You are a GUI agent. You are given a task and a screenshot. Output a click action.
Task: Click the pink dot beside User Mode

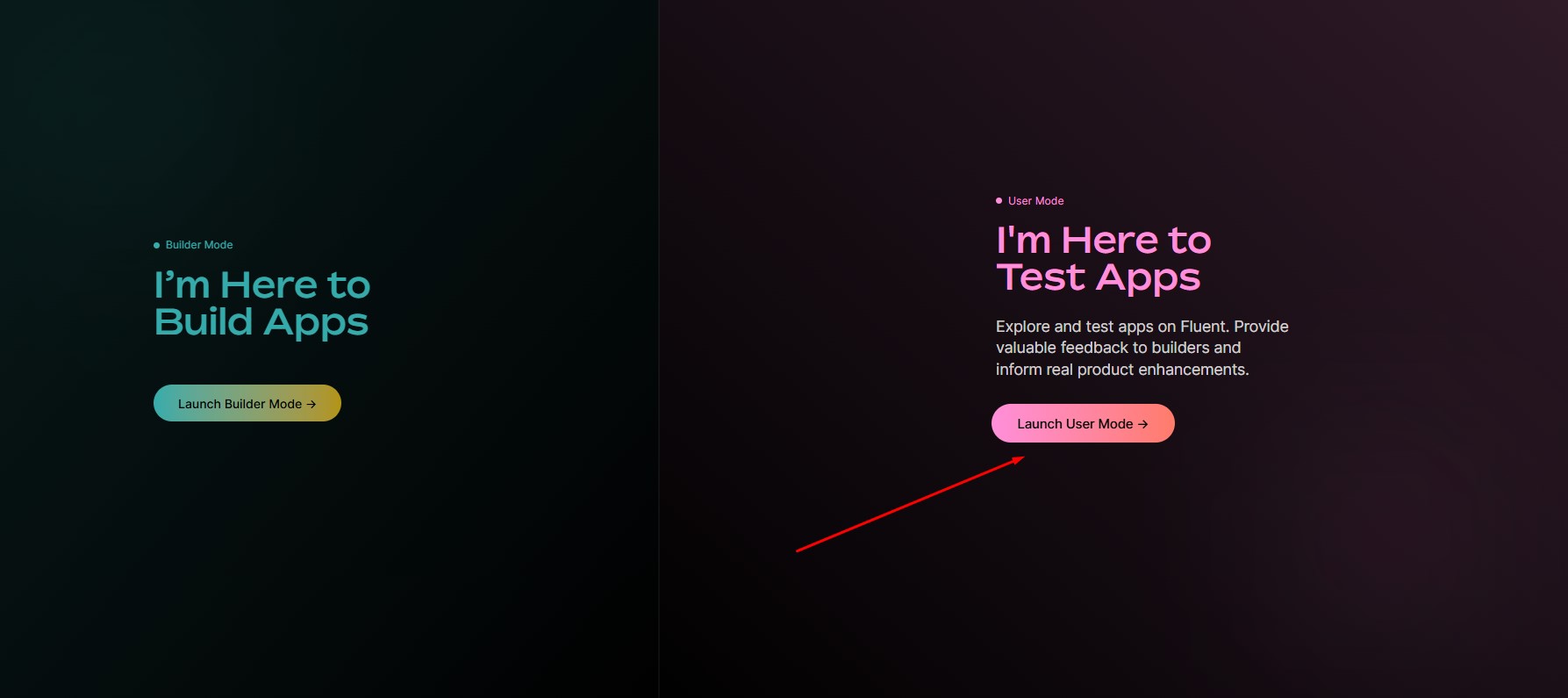click(x=999, y=201)
